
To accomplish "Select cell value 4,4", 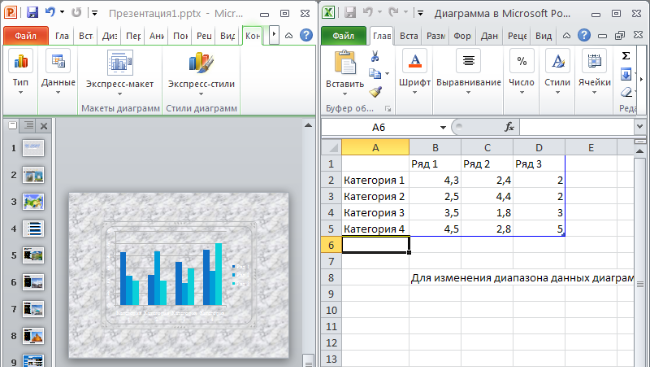I will tap(487, 196).
